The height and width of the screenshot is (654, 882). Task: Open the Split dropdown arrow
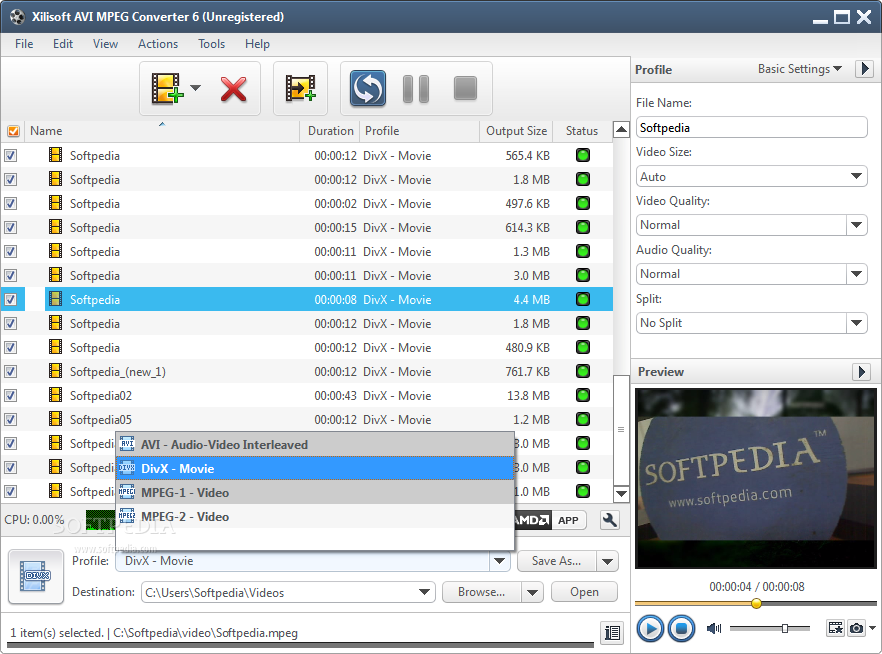click(x=856, y=323)
